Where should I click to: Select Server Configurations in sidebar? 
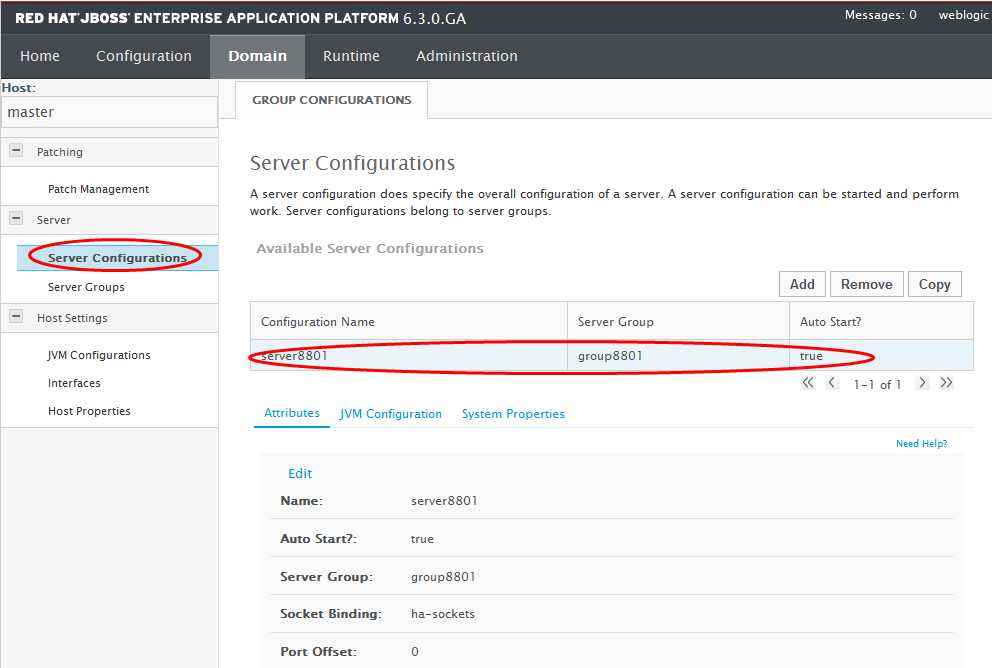118,257
